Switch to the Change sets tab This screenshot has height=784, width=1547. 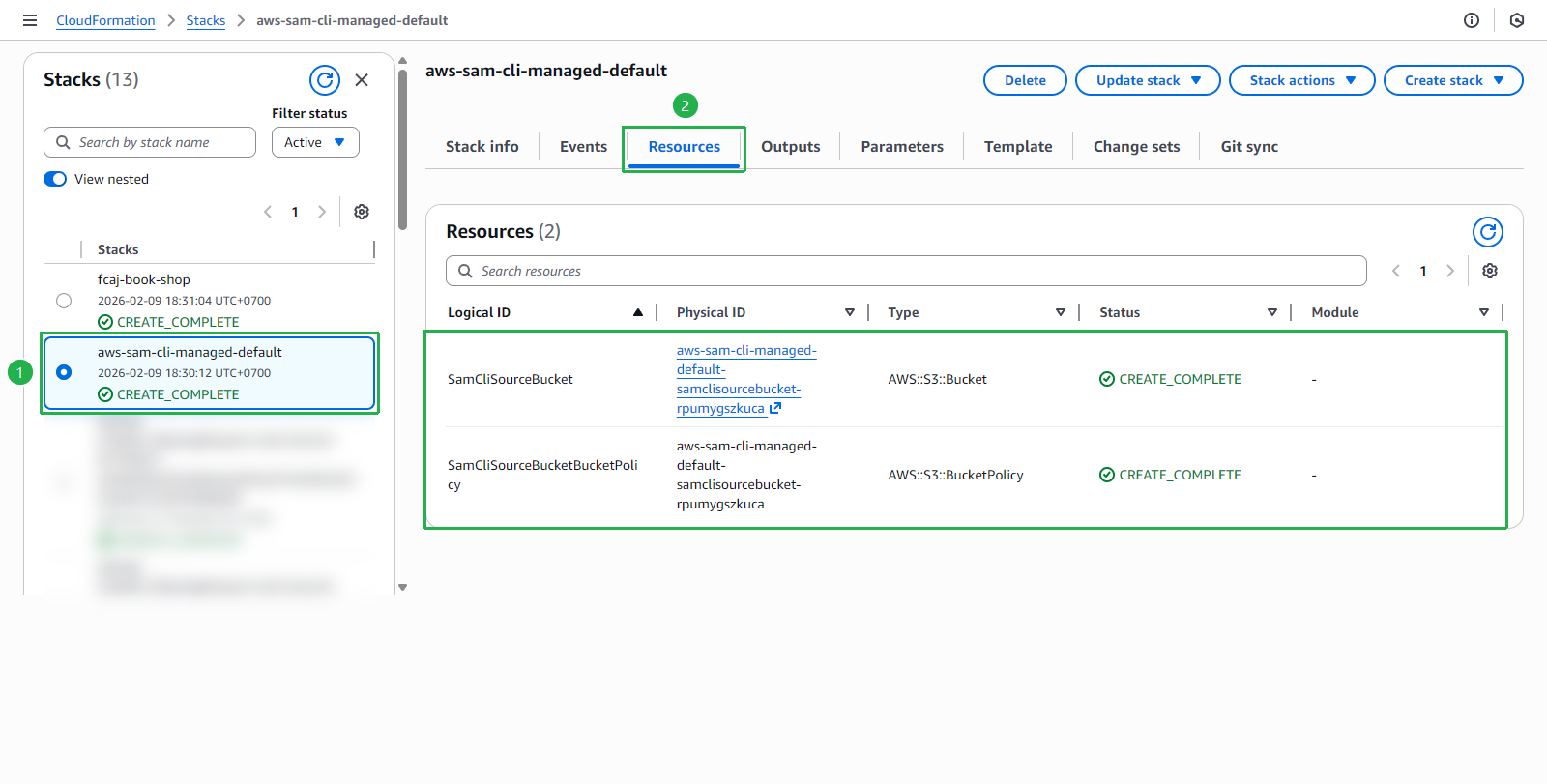tap(1136, 147)
